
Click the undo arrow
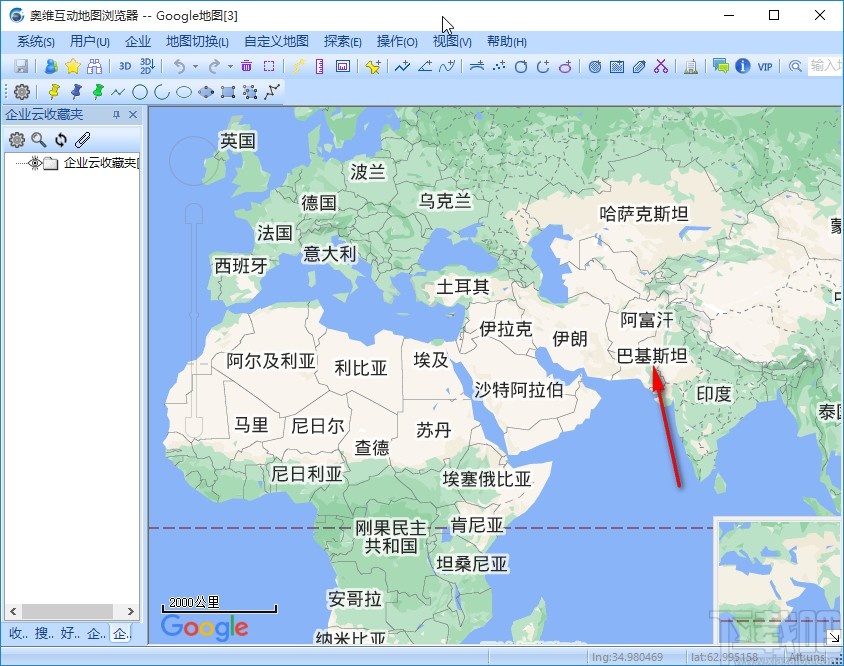pyautogui.click(x=179, y=66)
